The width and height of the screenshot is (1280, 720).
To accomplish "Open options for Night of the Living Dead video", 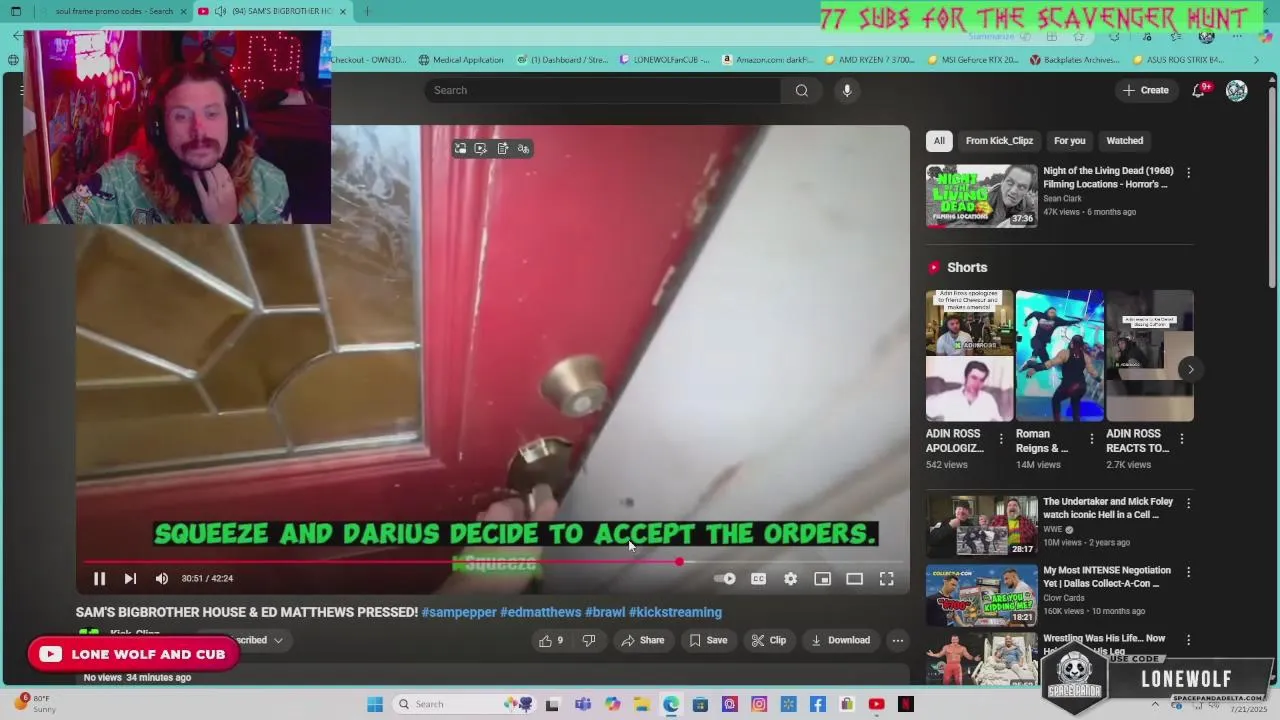I will (1188, 173).
